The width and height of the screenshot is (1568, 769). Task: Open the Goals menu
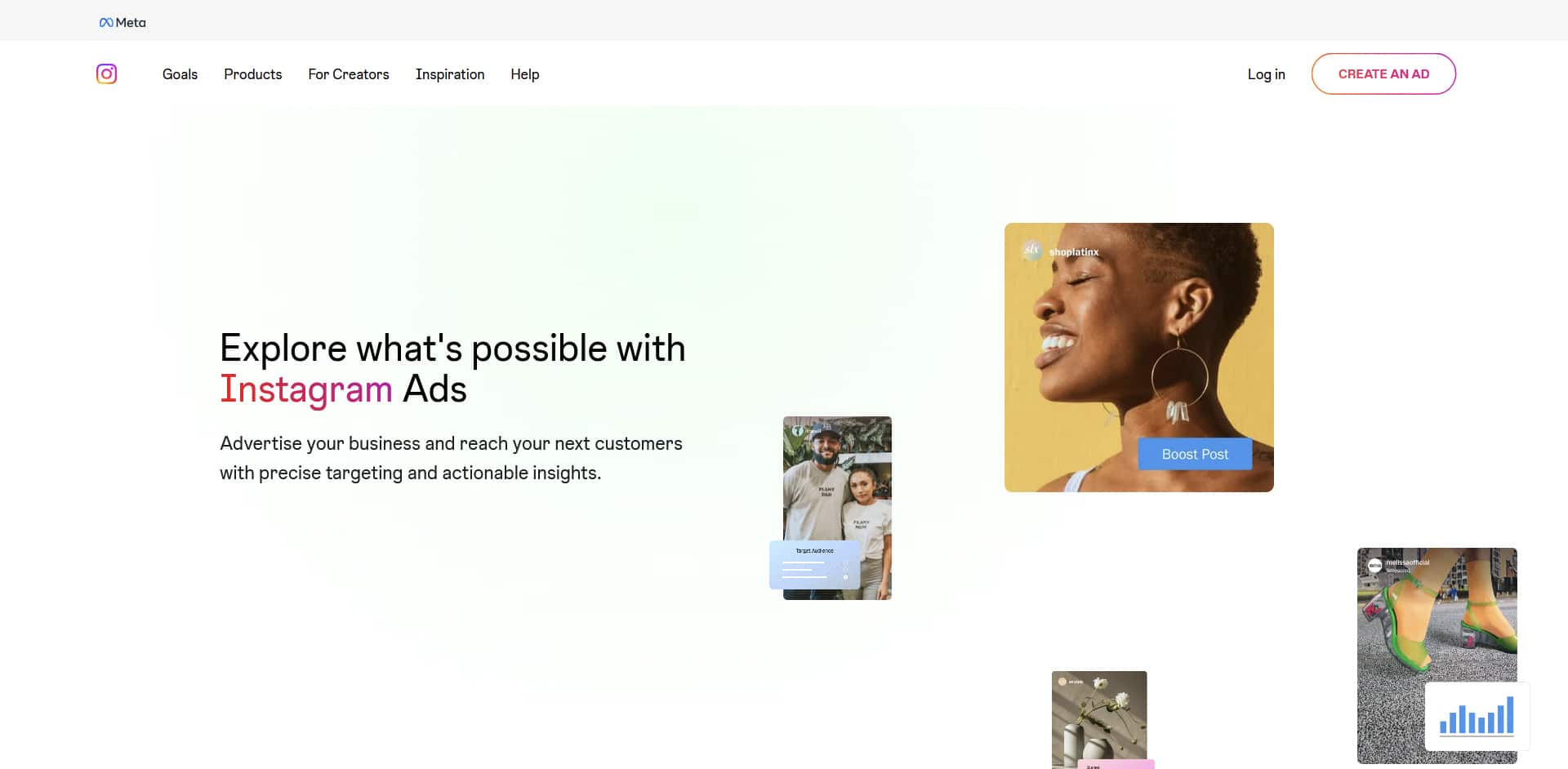tap(180, 74)
